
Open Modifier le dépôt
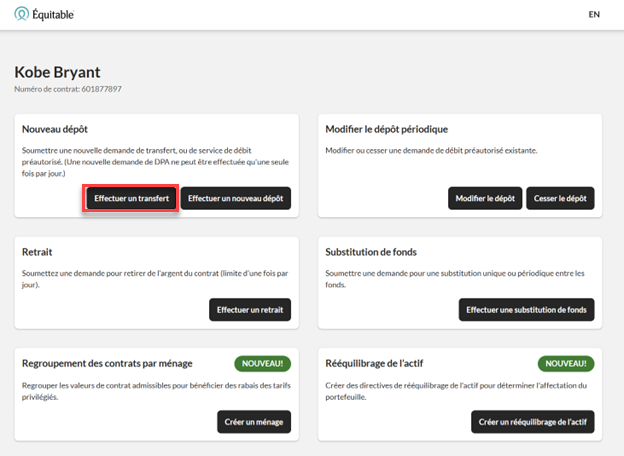pos(485,198)
